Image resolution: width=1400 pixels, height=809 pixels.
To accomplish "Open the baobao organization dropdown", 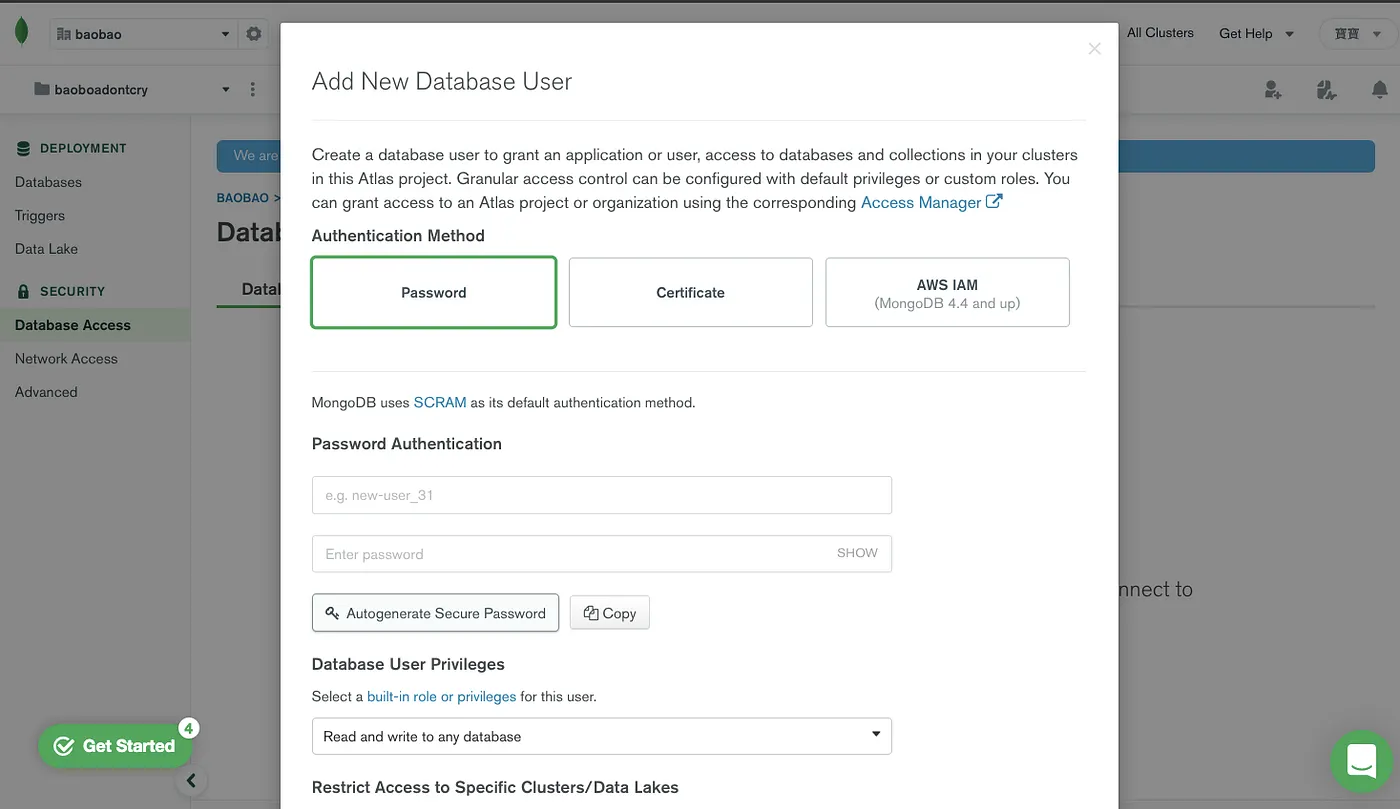I will [x=142, y=34].
